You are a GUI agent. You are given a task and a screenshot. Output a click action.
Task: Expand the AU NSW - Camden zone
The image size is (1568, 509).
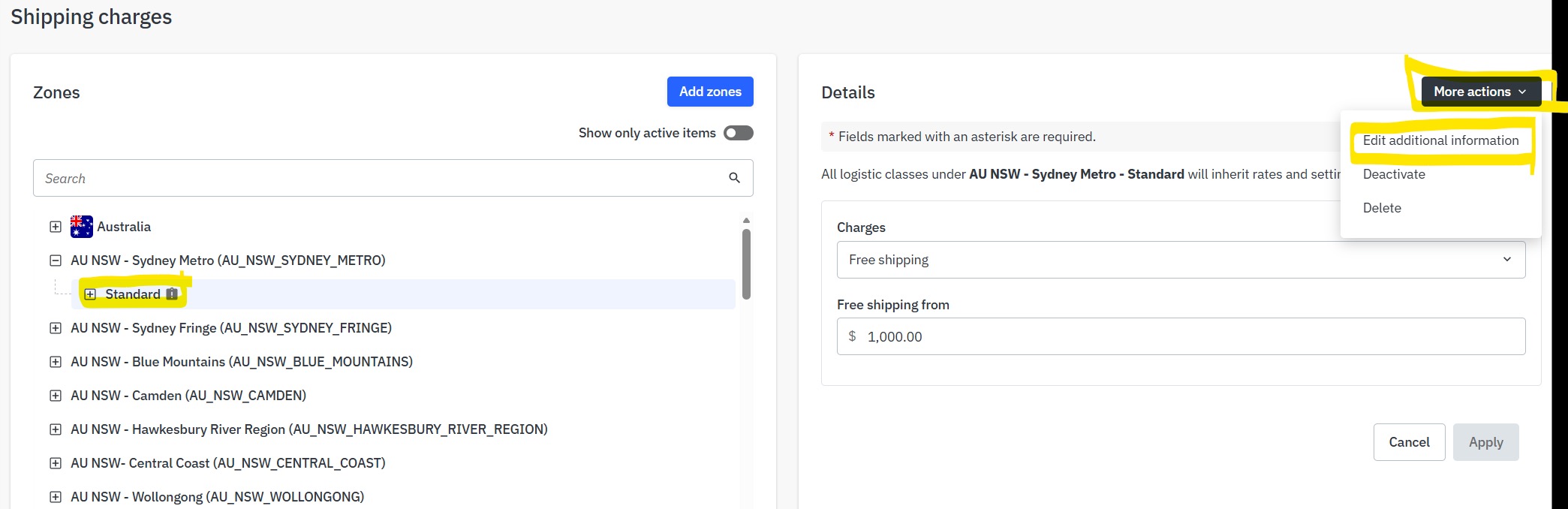(x=56, y=396)
